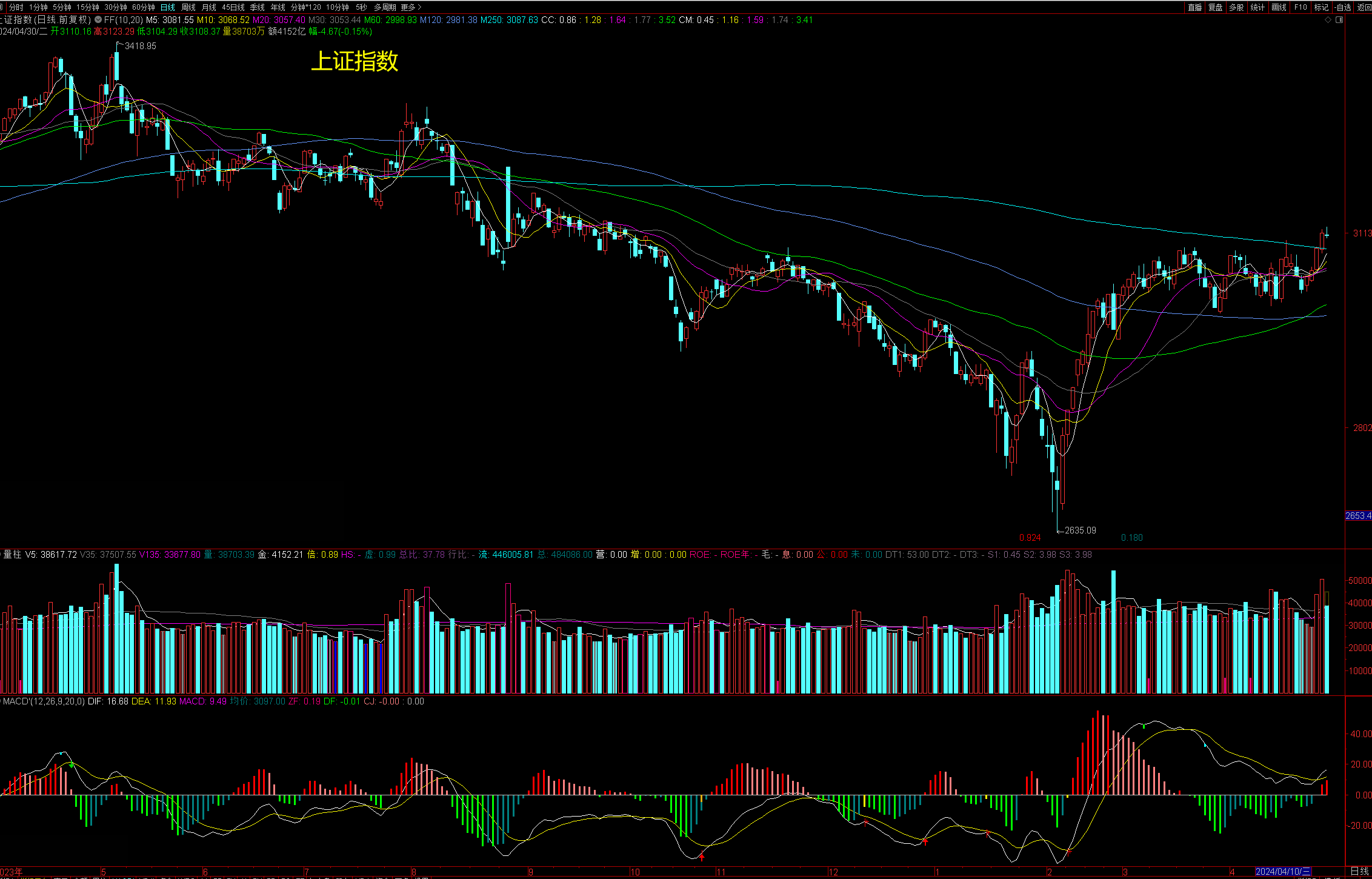This screenshot has height=879, width=1372.
Task: Open 画线 drawing tools
Action: [1279, 7]
